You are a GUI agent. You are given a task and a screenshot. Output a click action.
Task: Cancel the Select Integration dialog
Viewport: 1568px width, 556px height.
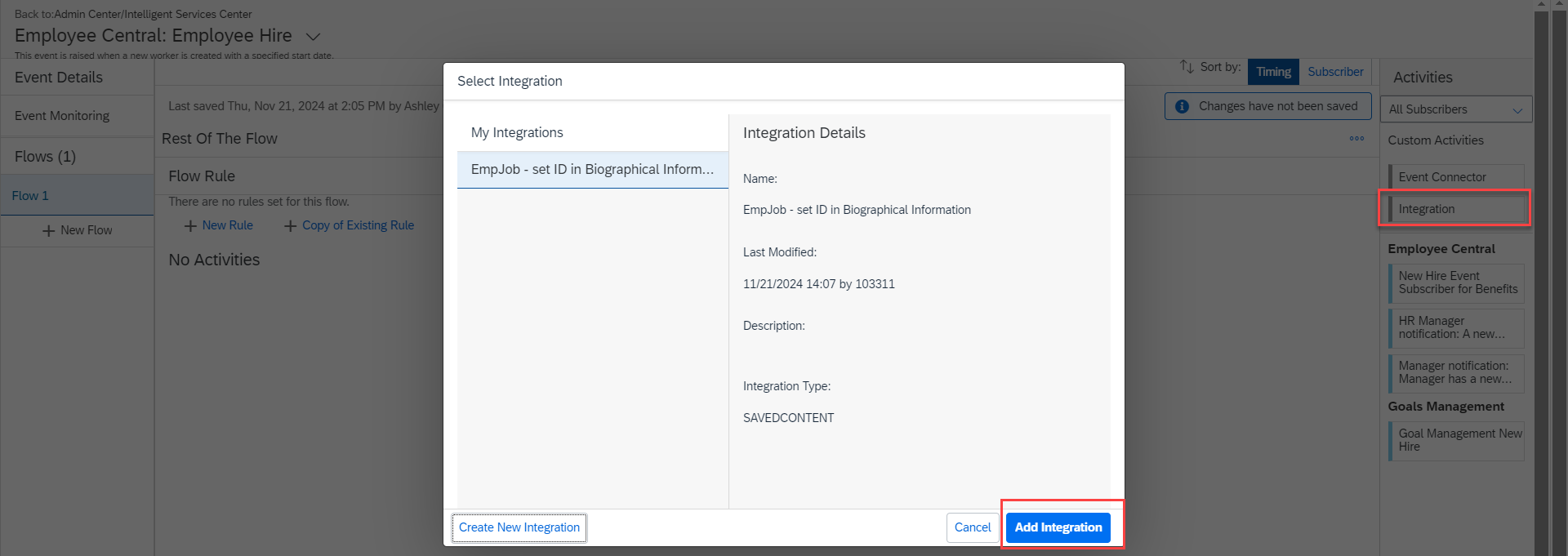(x=972, y=527)
